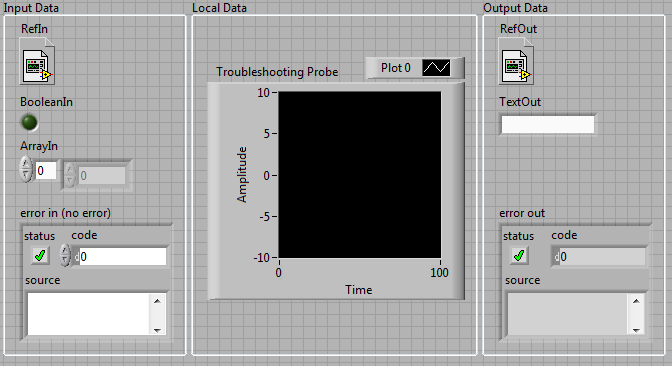This screenshot has width=672, height=366.
Task: Toggle the BooleanIn round LED
Action: (29, 123)
